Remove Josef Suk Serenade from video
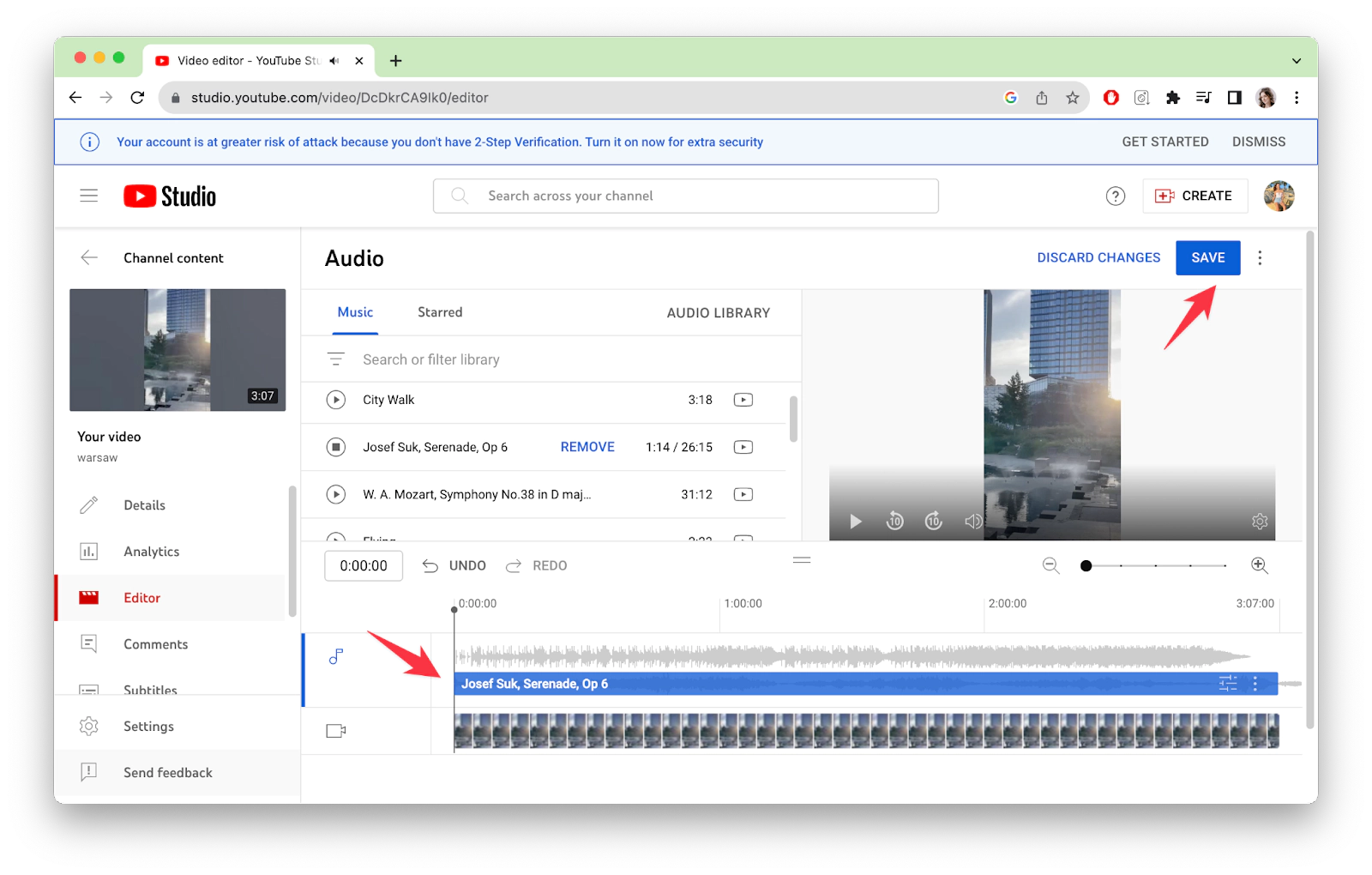Viewport: 1372px width, 875px height. [587, 447]
